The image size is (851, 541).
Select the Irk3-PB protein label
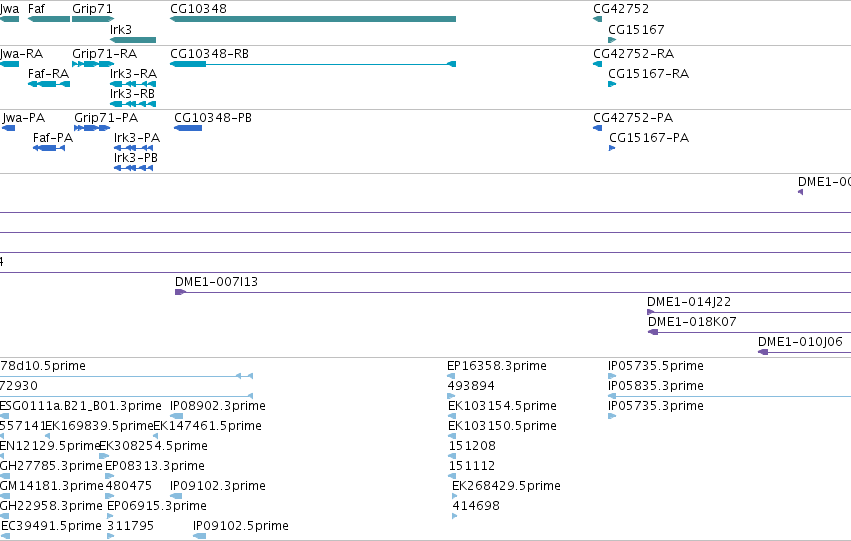click(136, 158)
